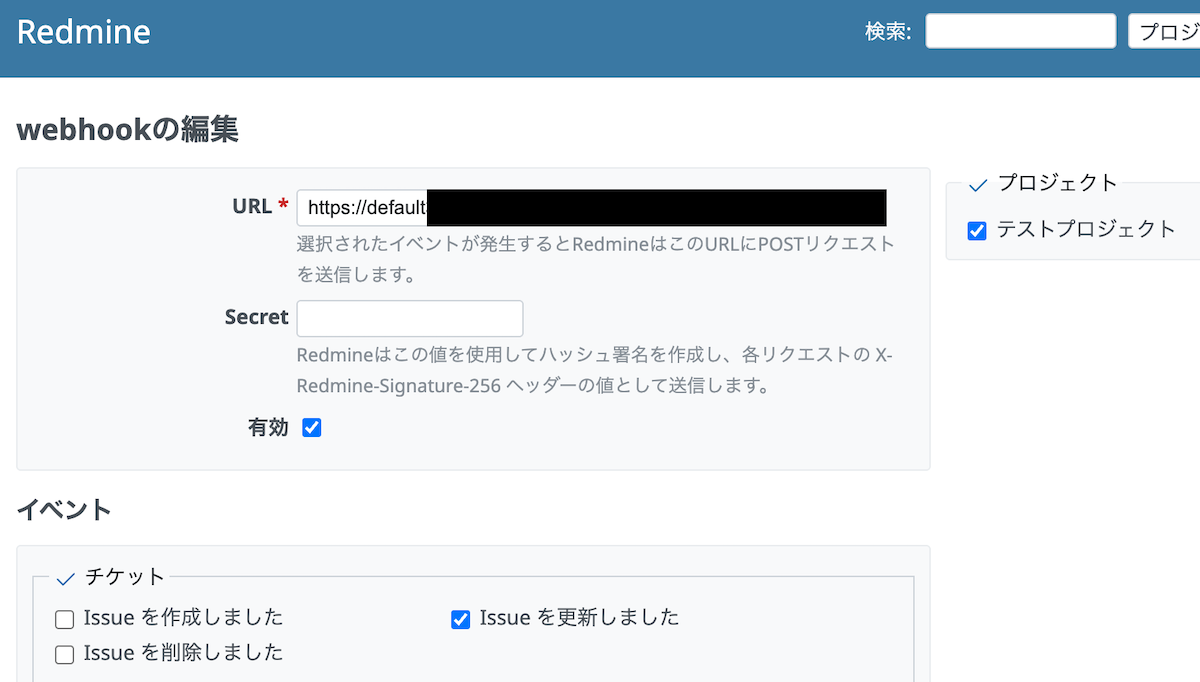Check the Issue を削除しました checkbox

(65, 655)
